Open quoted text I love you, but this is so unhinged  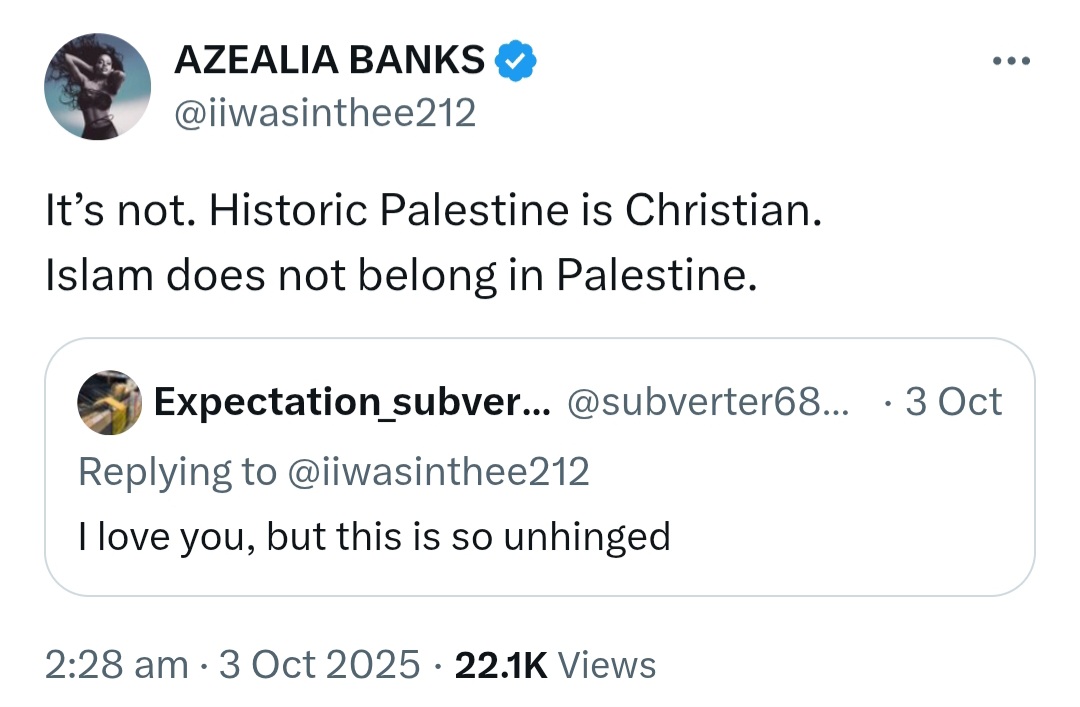pyautogui.click(x=374, y=537)
